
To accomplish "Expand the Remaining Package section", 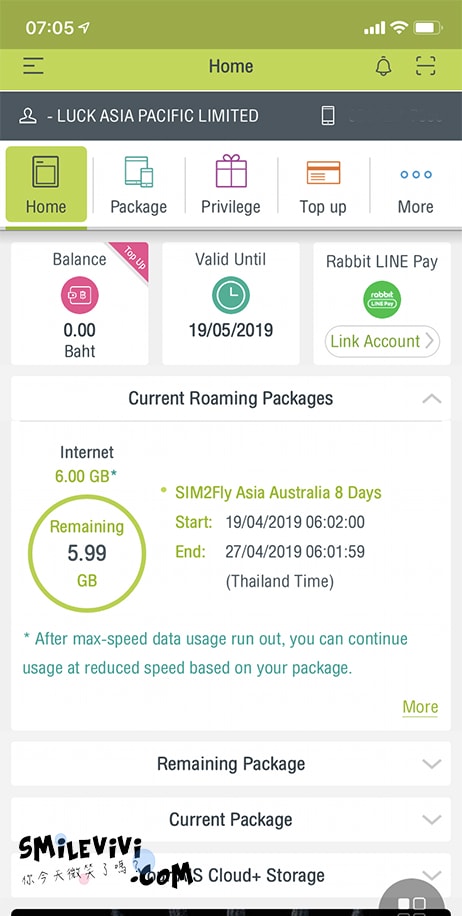I will pyautogui.click(x=231, y=764).
